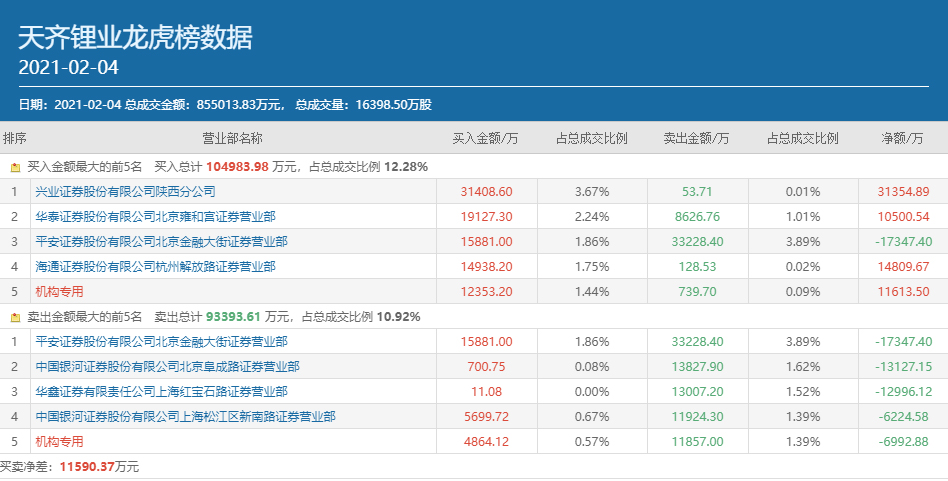Click the 10.92% sell ratio
The image size is (948, 481).
398,317
